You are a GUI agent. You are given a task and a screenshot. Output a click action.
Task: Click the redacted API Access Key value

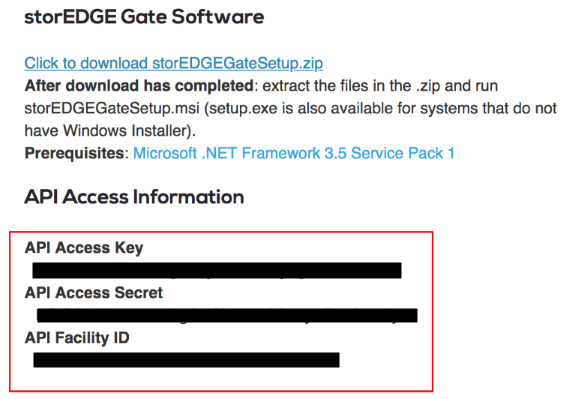coord(217,270)
